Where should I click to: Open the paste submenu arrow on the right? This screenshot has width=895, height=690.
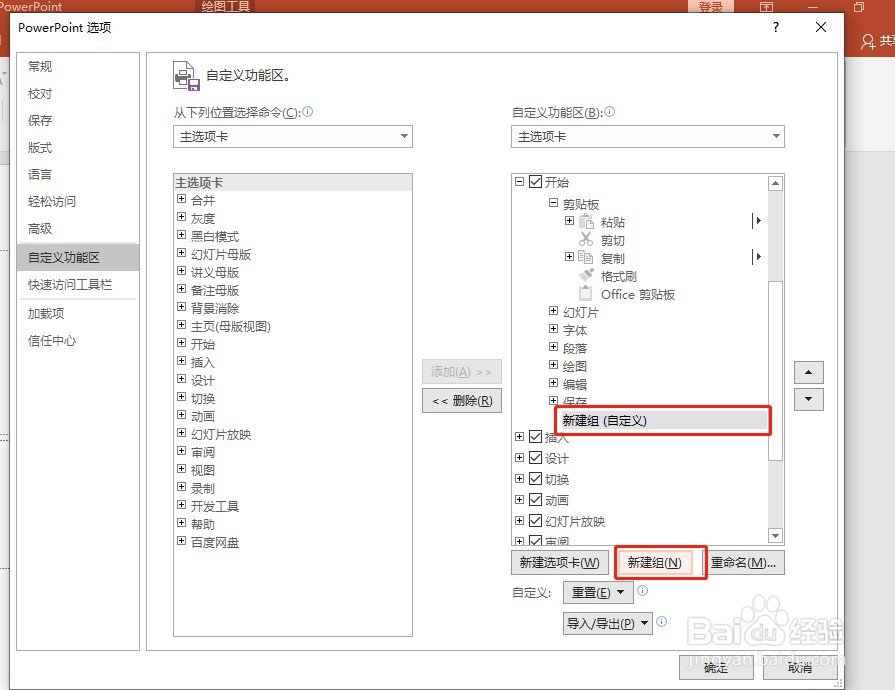point(757,221)
